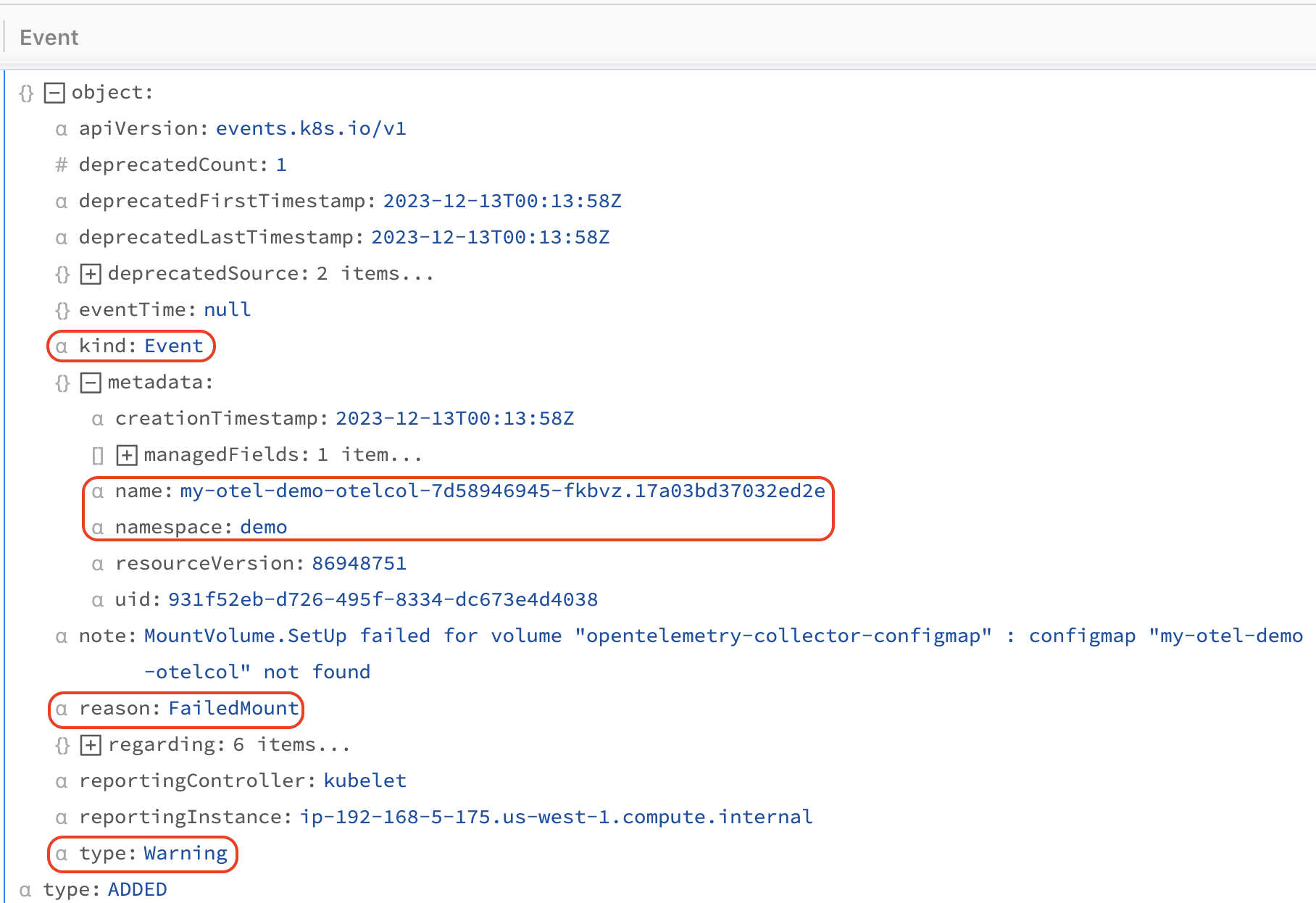Click the my-otel-demo-otelcol event name value
The height and width of the screenshot is (903, 1316).
tap(502, 491)
